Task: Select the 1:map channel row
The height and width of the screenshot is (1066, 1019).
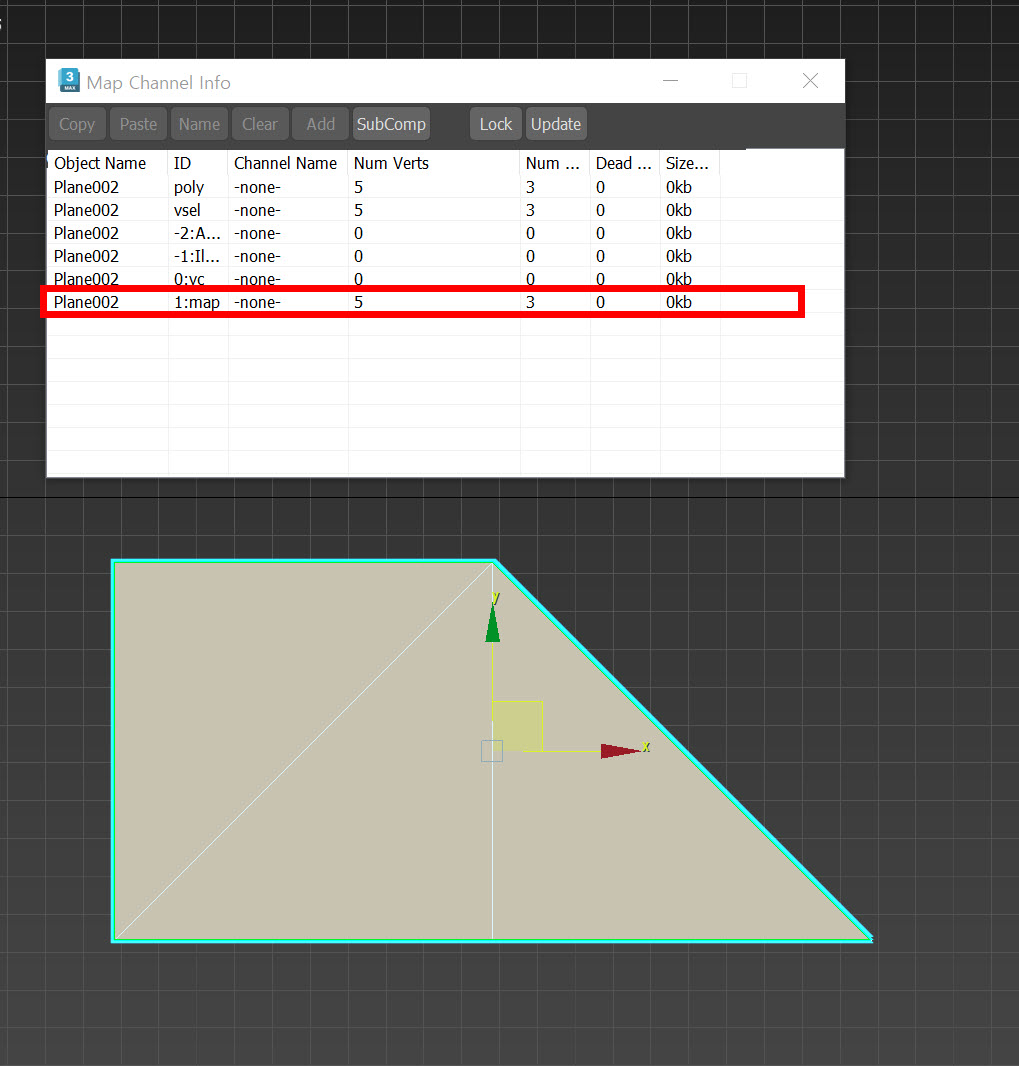Action: (x=445, y=302)
